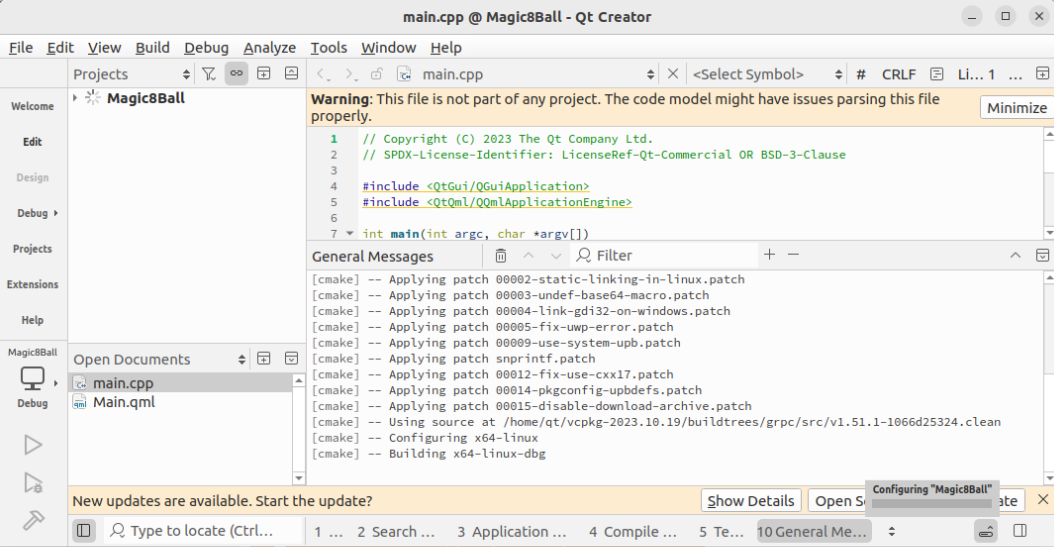The height and width of the screenshot is (547, 1054).
Task: Toggle right sidebar visibility
Action: 1020,531
